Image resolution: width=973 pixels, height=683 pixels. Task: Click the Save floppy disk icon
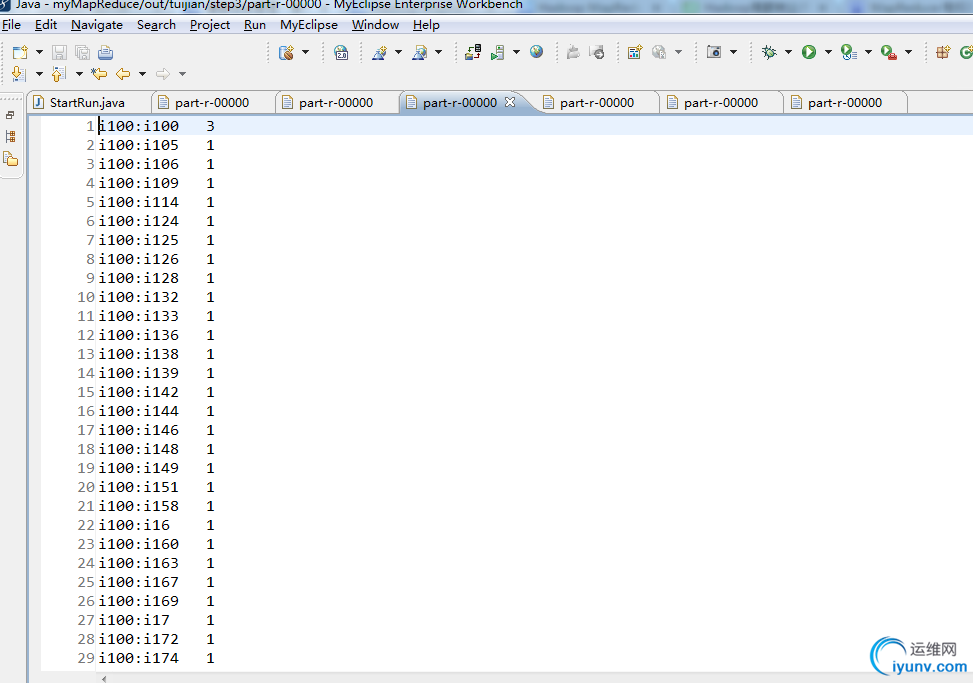pyautogui.click(x=59, y=52)
